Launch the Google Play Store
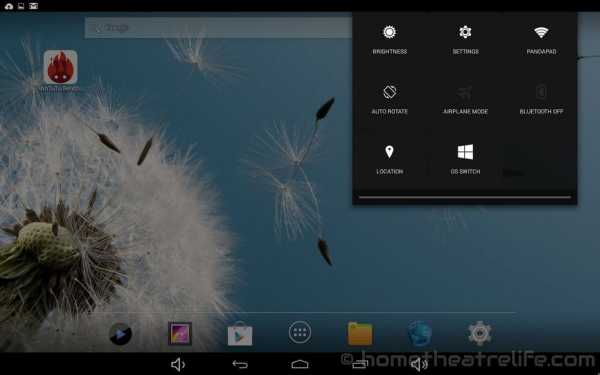The width and height of the screenshot is (600, 375). (x=240, y=334)
